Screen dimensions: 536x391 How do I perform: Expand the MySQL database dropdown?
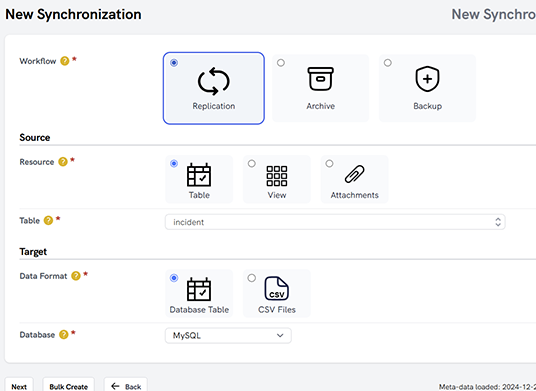pos(228,336)
